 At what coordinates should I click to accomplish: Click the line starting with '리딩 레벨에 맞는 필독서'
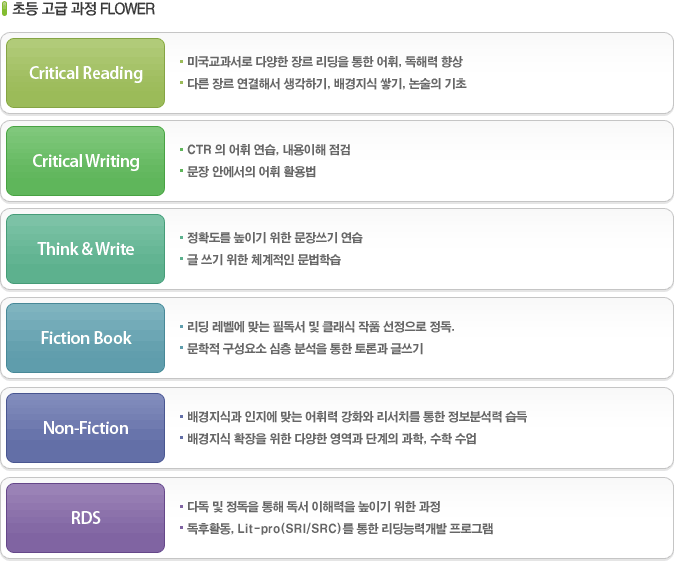click(320, 327)
